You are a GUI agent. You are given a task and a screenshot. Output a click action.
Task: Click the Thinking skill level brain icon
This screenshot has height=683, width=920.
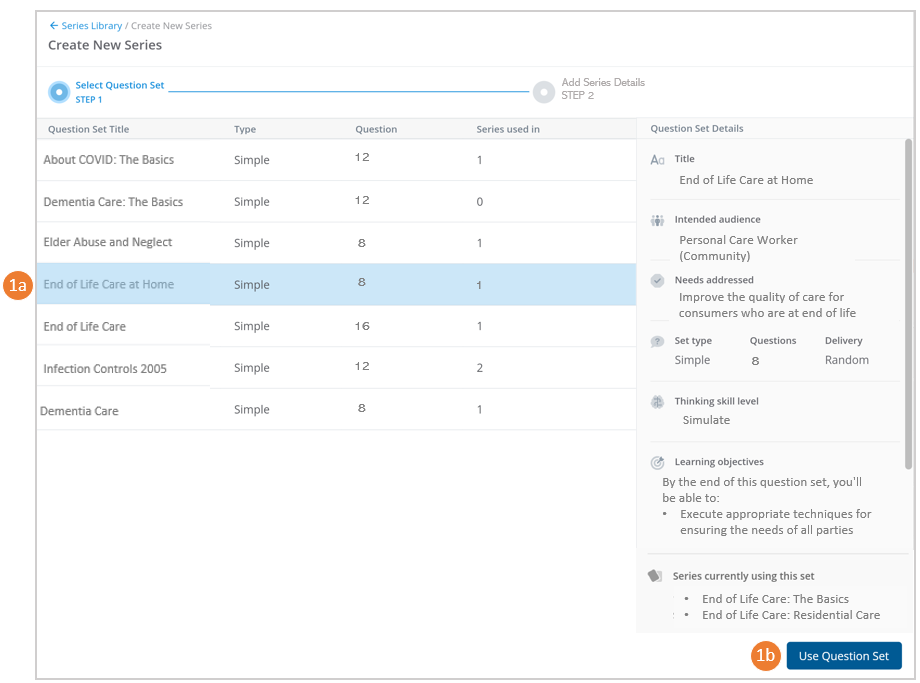click(657, 402)
